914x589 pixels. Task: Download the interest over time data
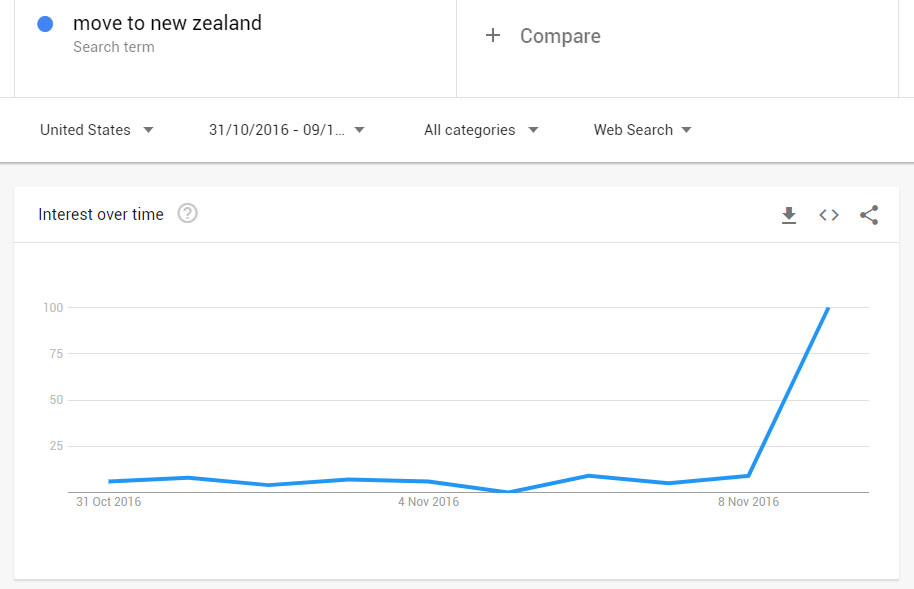pos(789,215)
